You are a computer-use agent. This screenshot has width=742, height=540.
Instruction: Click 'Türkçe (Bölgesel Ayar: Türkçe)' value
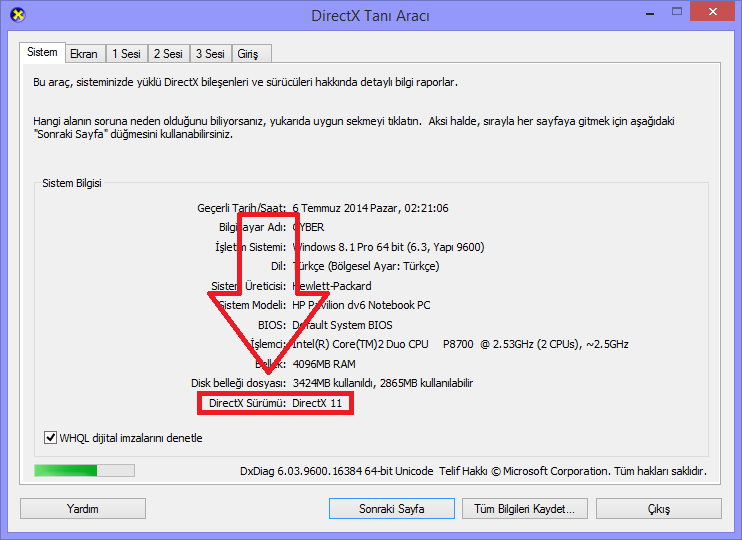pos(366,266)
